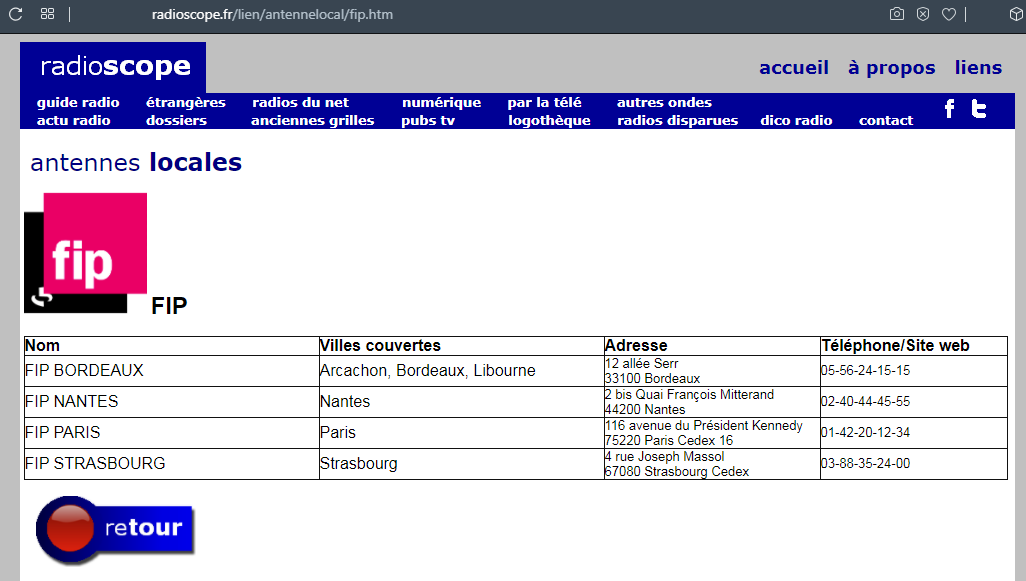Take a snapshot with the camera icon
The image size is (1026, 581).
pyautogui.click(x=897, y=14)
